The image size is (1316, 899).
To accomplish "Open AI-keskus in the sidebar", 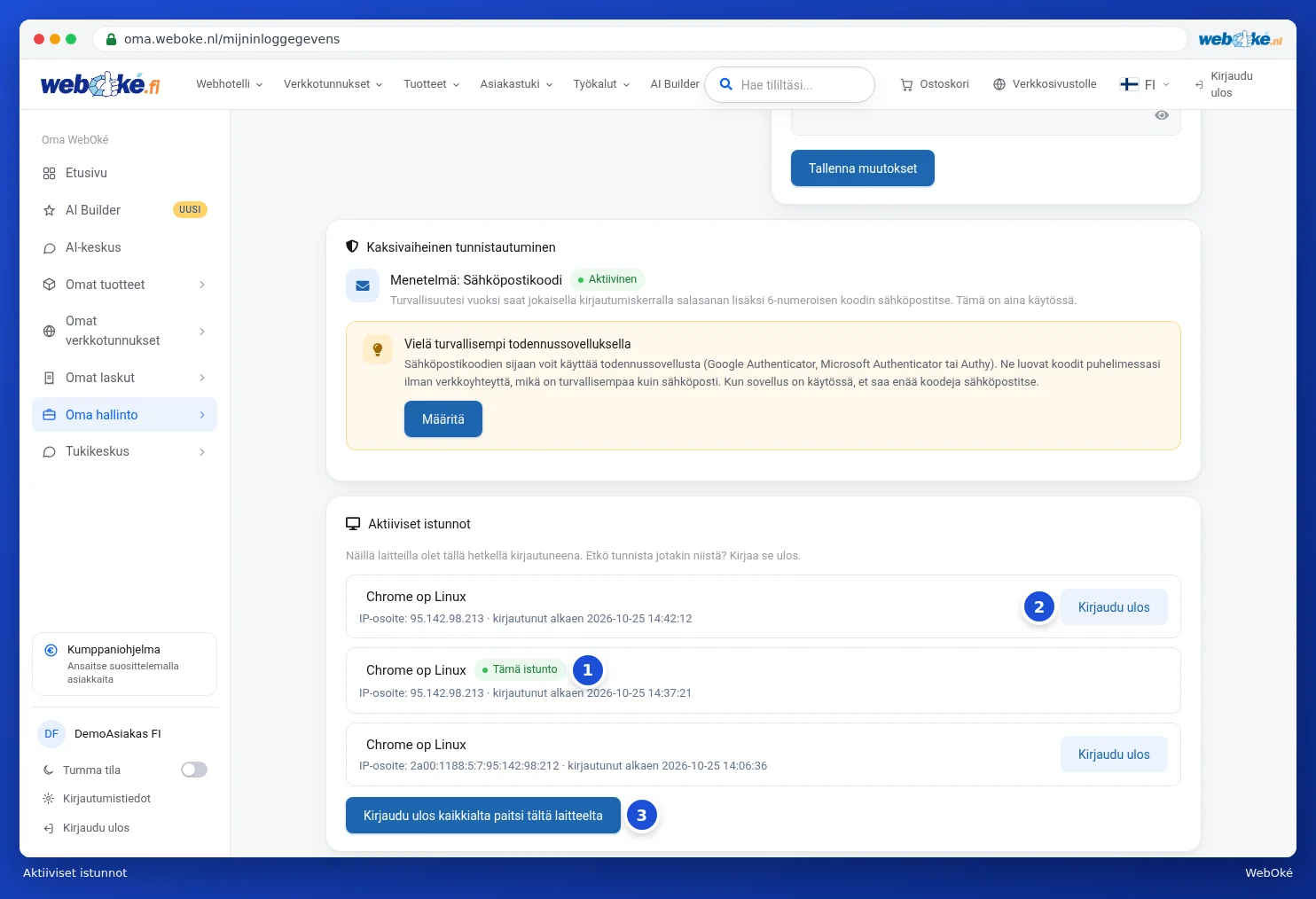I will coord(124,247).
